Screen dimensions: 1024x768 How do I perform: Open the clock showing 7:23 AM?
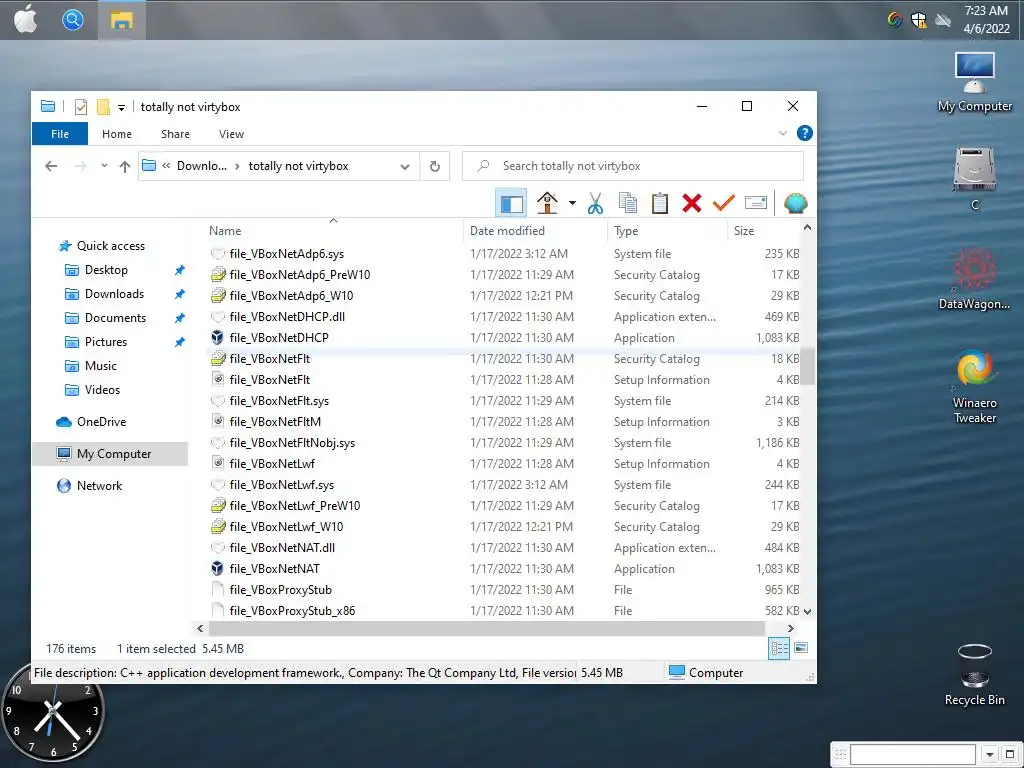click(x=986, y=20)
